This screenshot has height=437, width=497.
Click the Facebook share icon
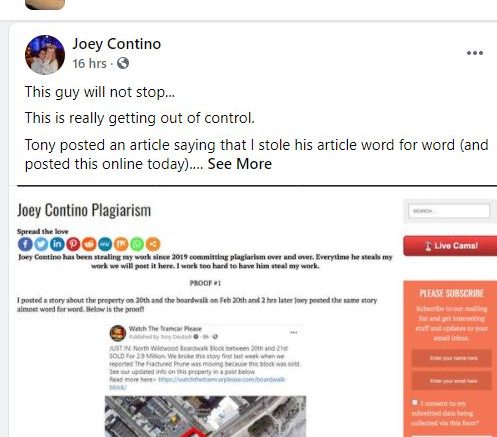25,244
